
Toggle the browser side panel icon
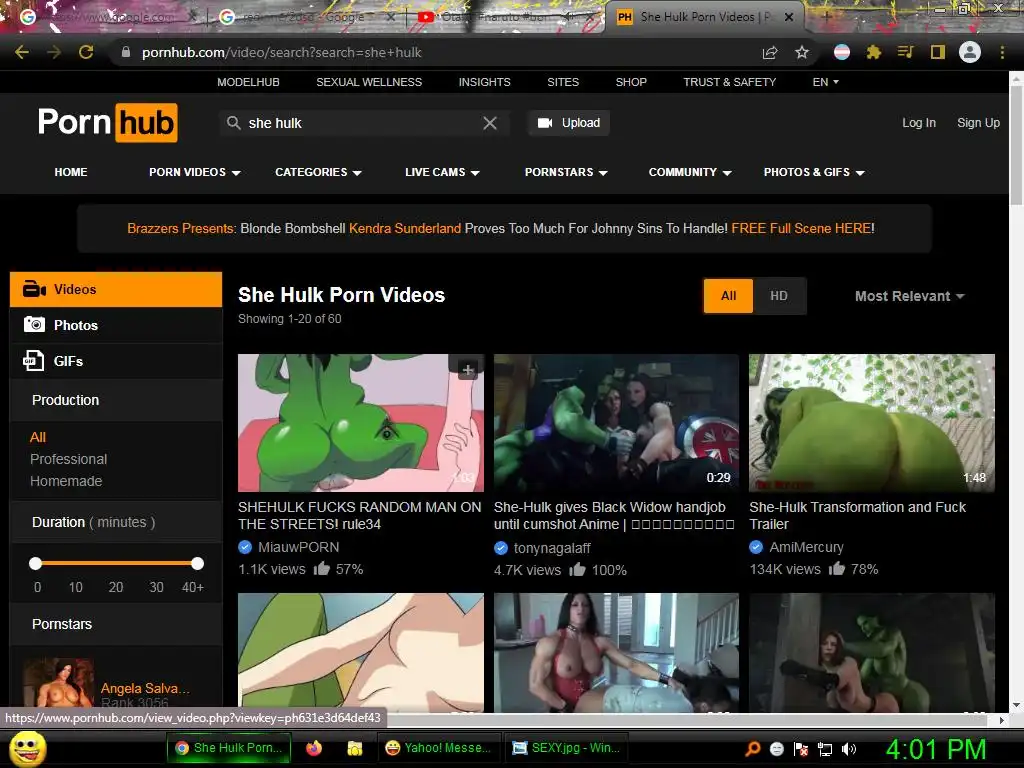tap(938, 52)
